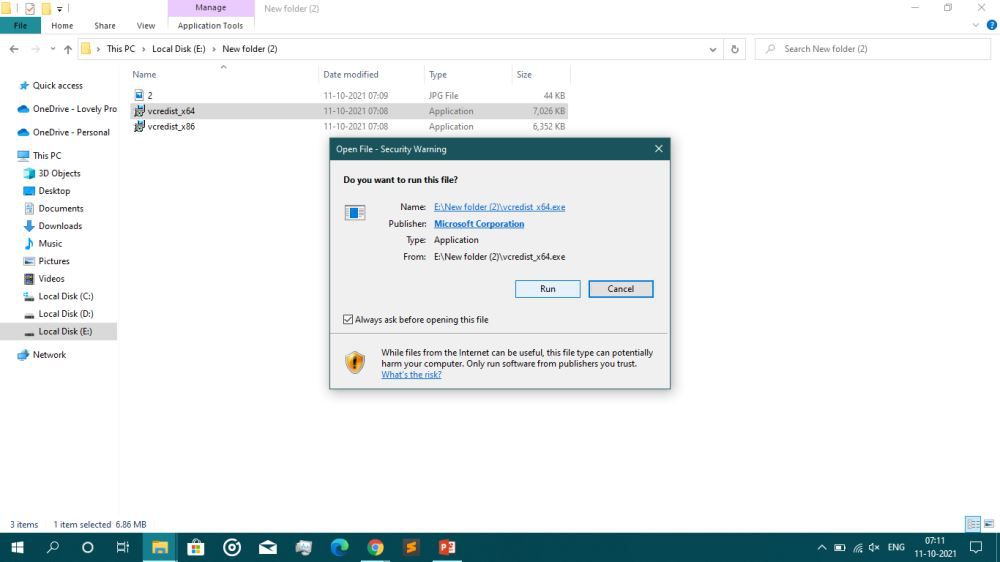
Task: Sort by the Name column header
Action: [144, 75]
